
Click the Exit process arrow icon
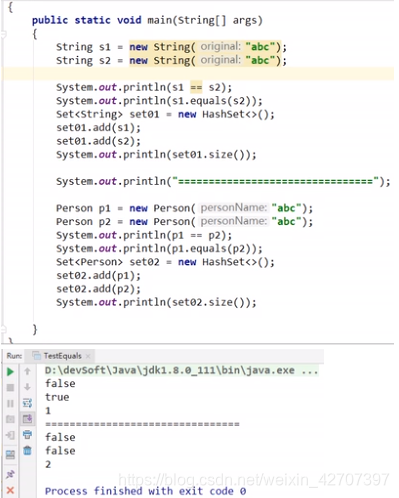click(10, 435)
